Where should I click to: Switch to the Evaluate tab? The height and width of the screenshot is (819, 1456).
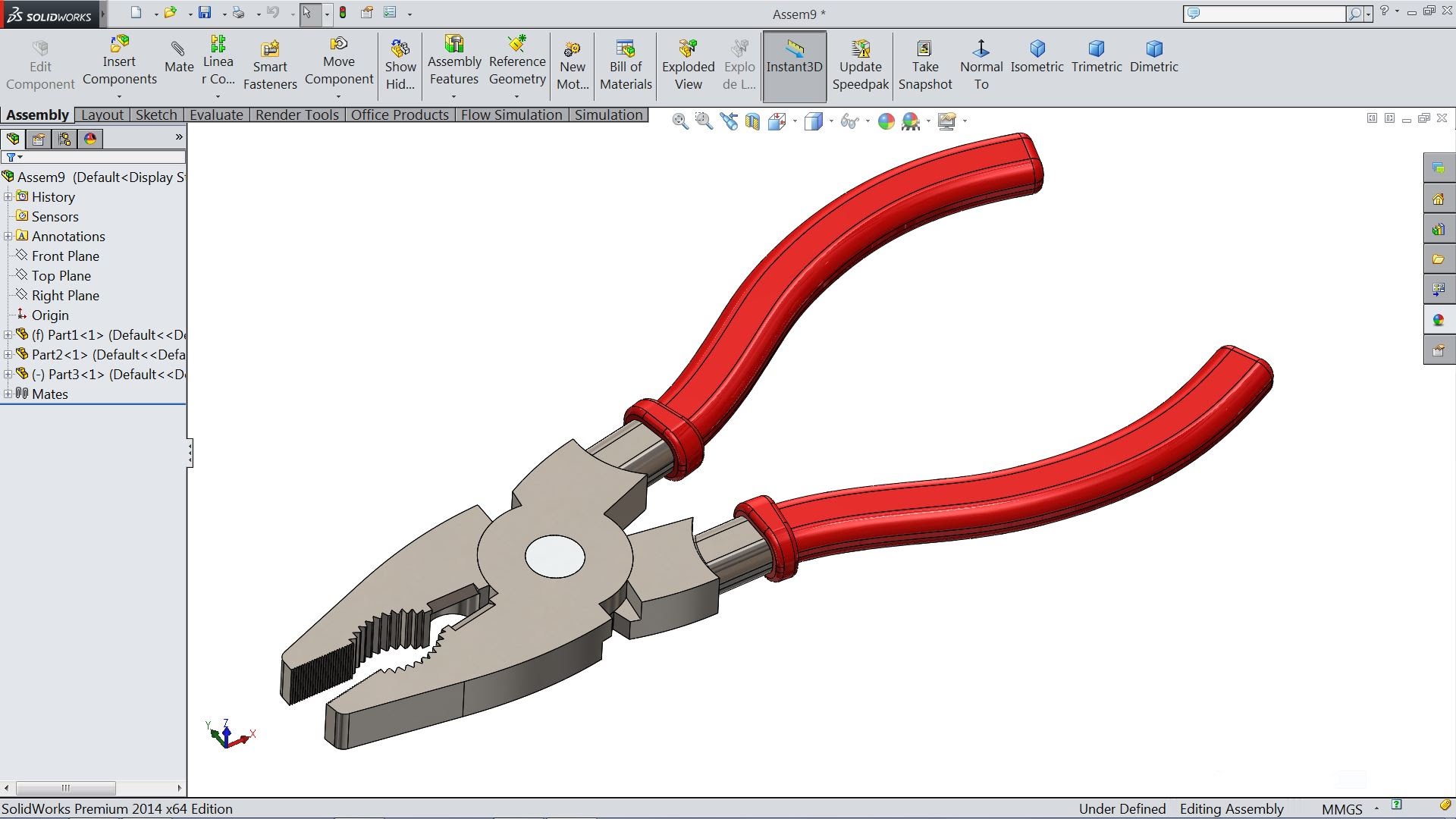216,115
